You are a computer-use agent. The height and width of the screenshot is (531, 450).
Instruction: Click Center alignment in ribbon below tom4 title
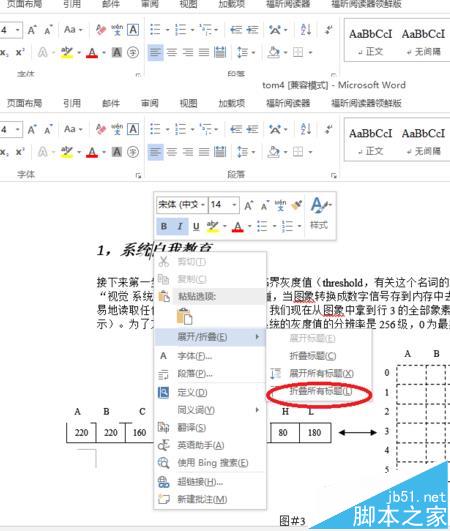(x=172, y=152)
